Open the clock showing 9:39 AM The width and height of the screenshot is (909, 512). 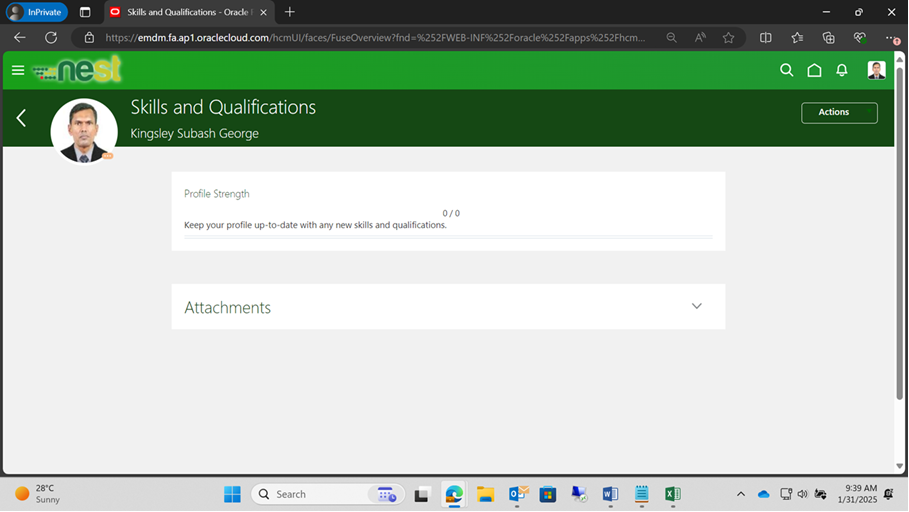857,493
